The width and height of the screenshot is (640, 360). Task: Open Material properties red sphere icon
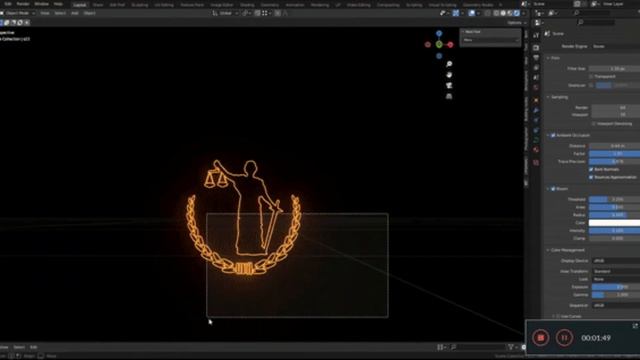[x=536, y=150]
